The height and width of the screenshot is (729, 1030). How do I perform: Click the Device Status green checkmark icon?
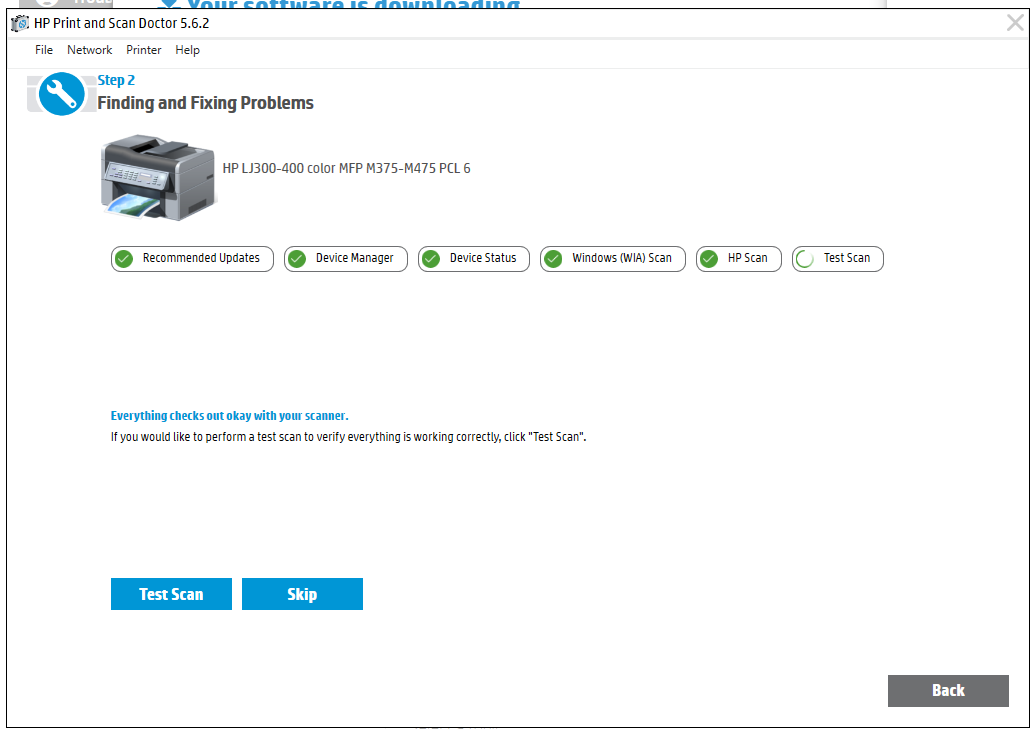(430, 258)
